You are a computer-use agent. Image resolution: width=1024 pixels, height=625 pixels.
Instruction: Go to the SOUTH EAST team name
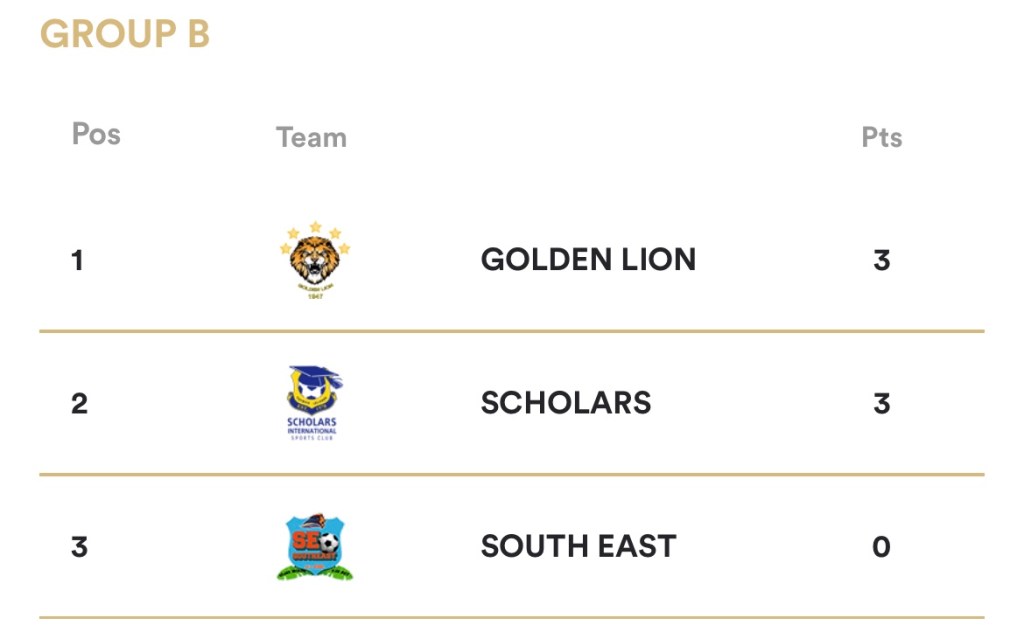578,547
